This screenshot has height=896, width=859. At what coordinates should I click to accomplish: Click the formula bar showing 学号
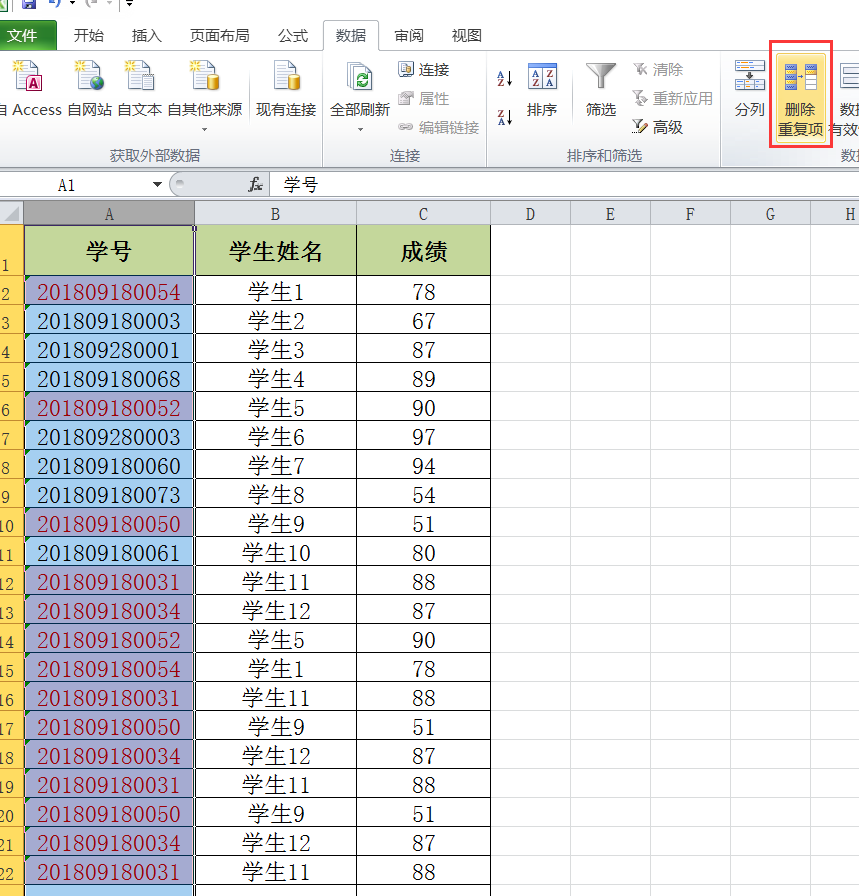tap(563, 185)
